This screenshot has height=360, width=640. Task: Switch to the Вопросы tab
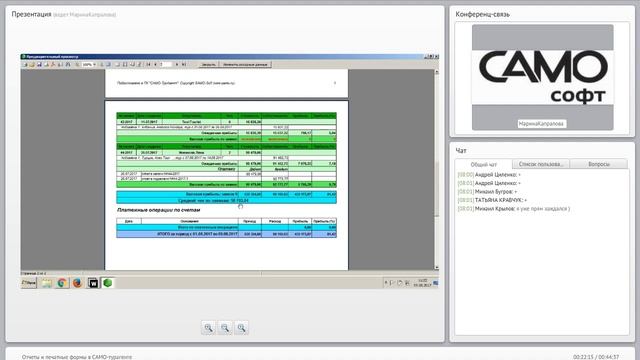(x=599, y=164)
